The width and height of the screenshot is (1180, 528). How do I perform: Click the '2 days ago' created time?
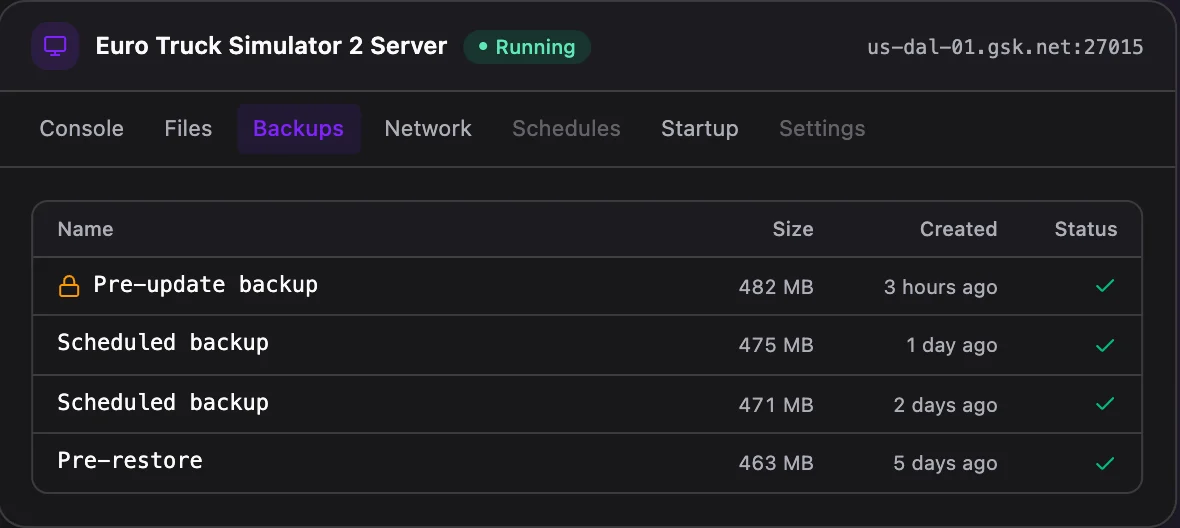point(946,405)
